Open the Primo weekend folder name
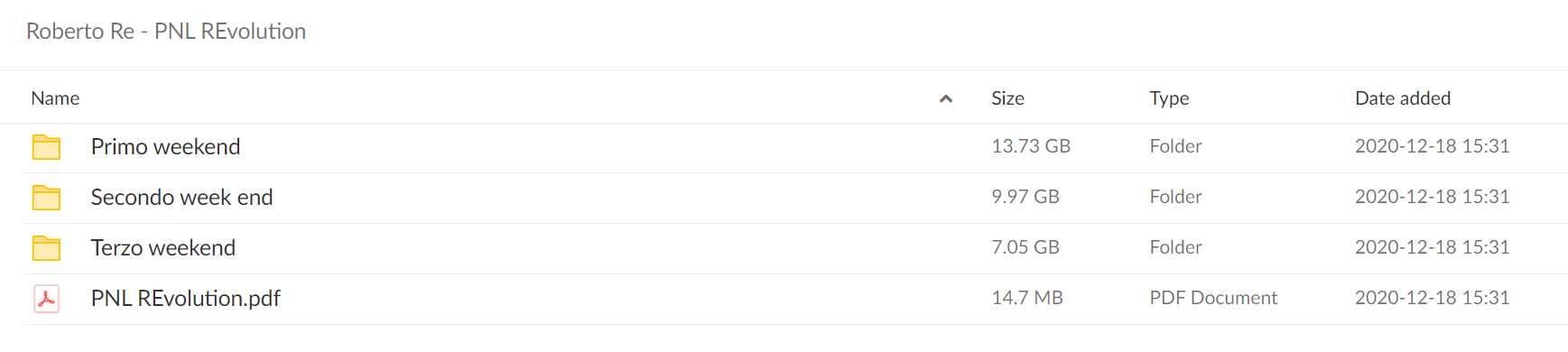Image resolution: width=1568 pixels, height=352 pixels. pyautogui.click(x=165, y=147)
